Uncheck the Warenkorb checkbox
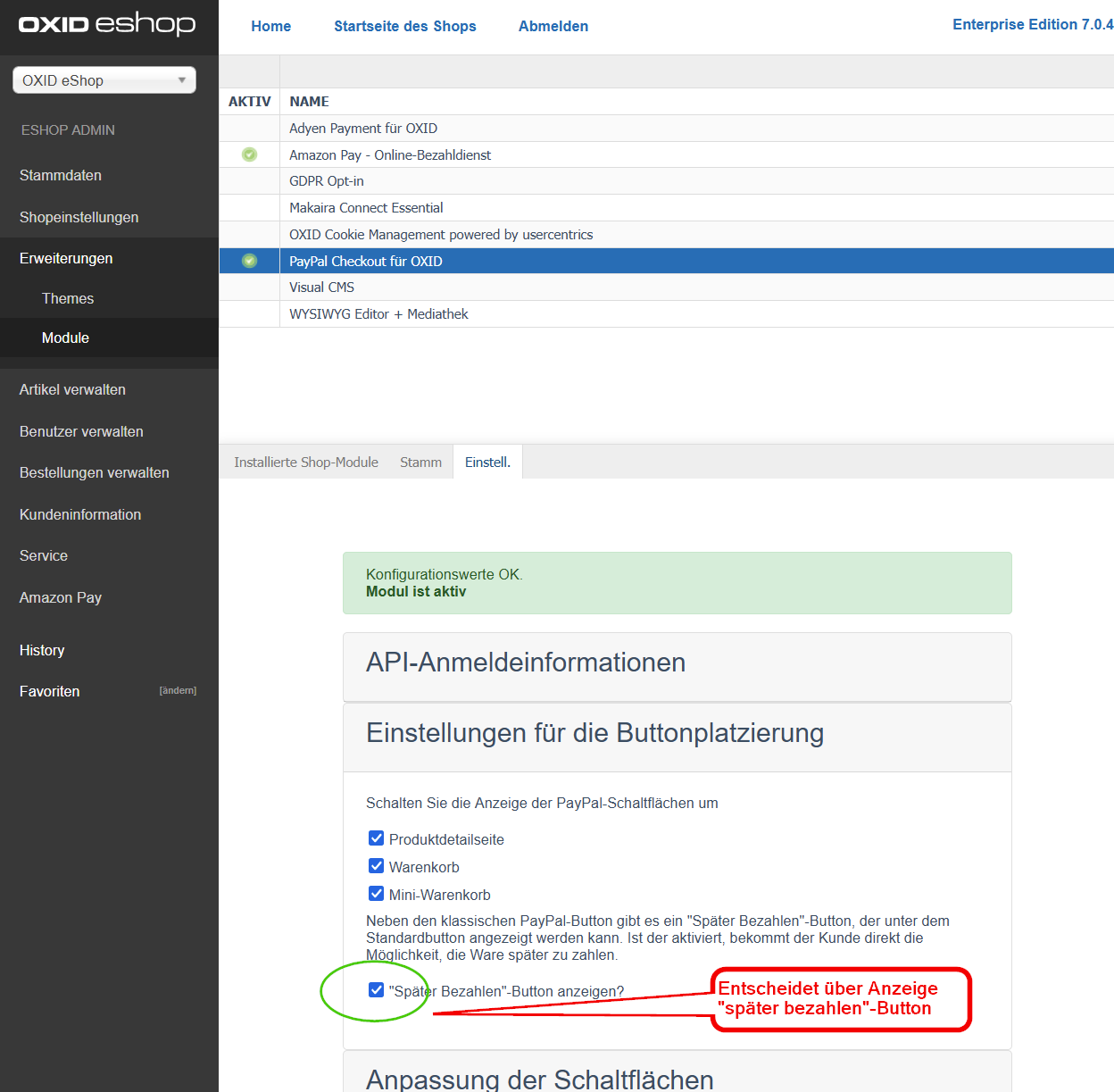Screen dimensions: 1114x1092 pos(376,866)
